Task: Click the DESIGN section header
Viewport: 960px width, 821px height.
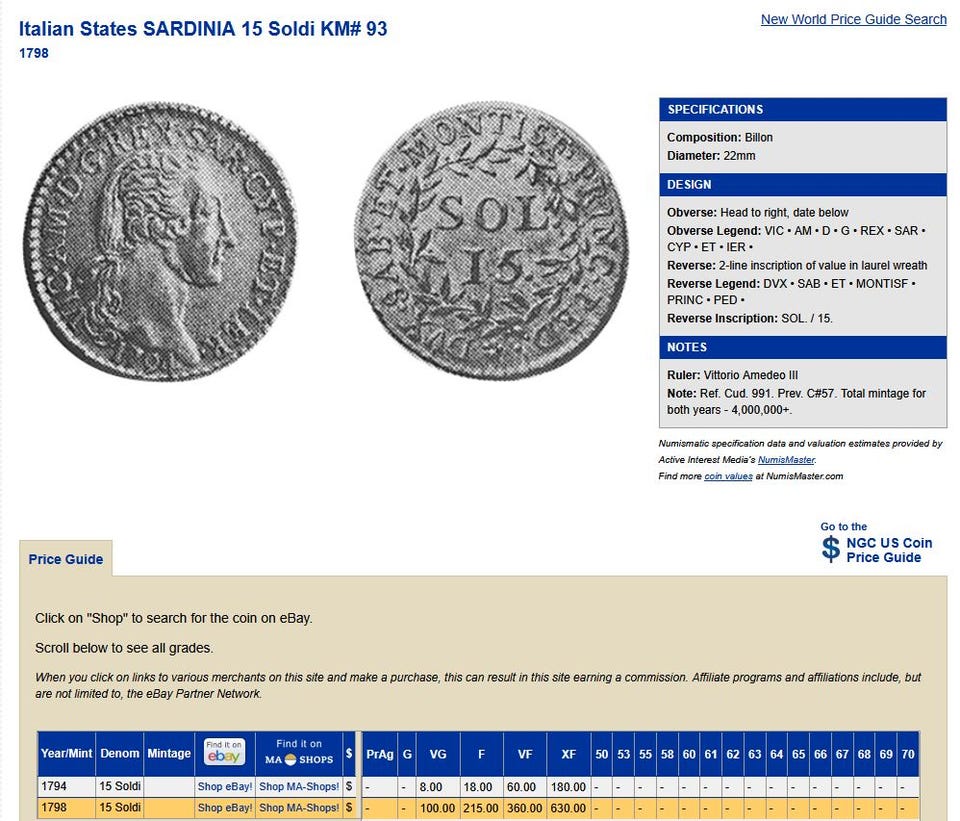Action: click(x=803, y=185)
